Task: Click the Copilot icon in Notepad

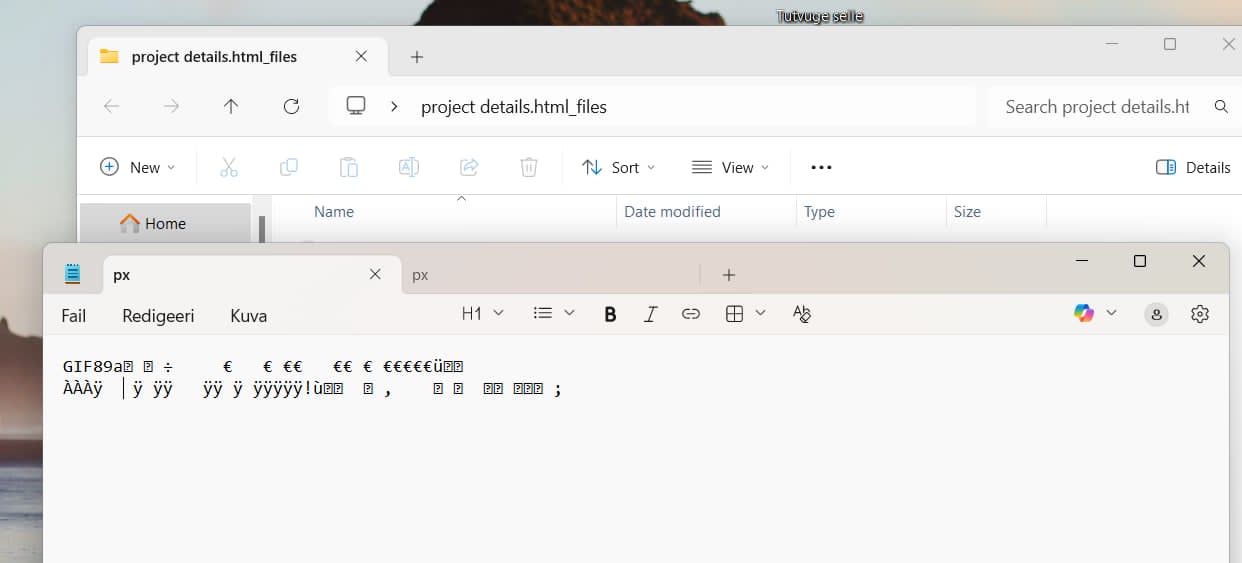Action: [x=1084, y=314]
